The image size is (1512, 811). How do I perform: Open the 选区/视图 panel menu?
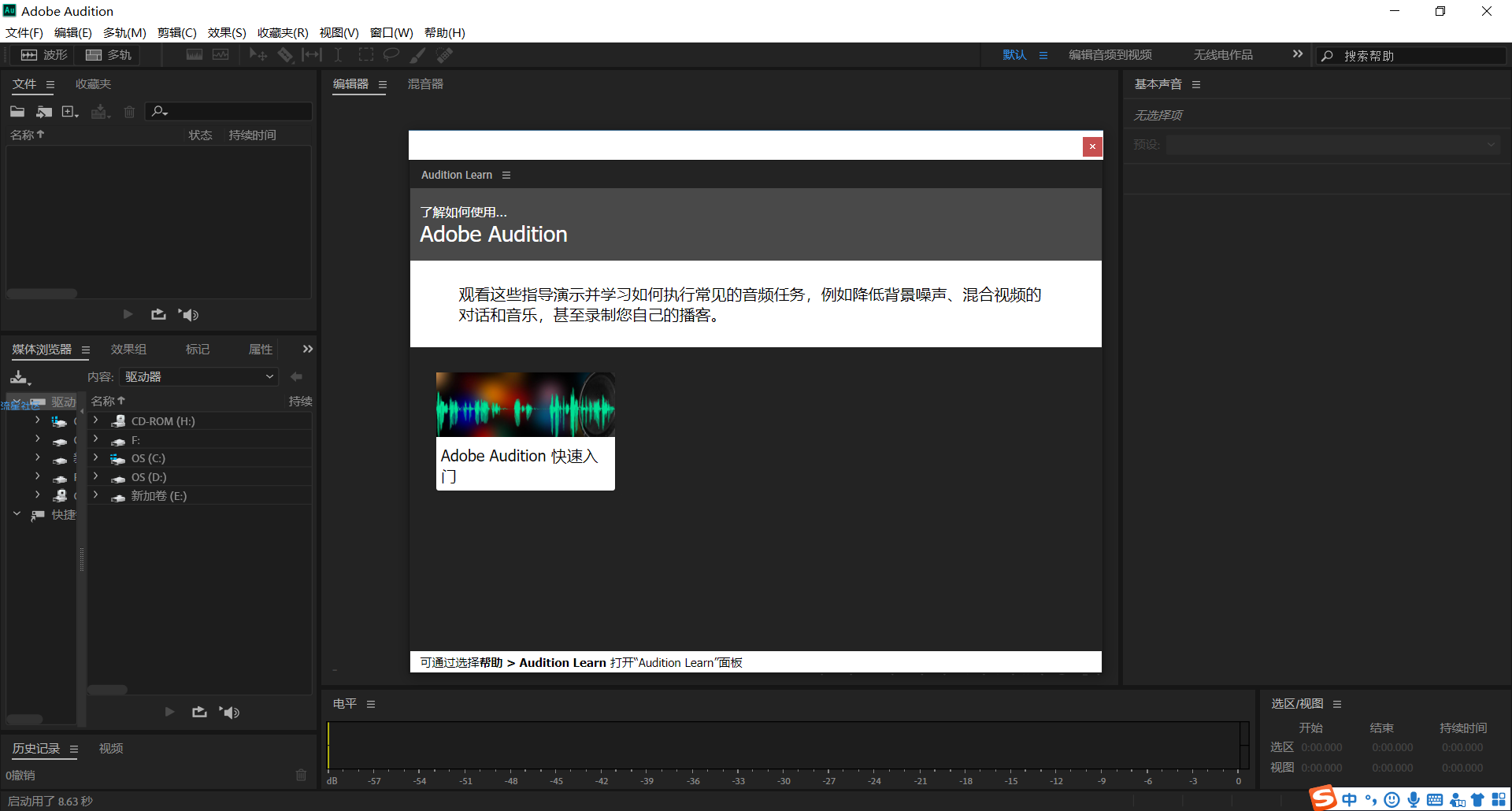click(1337, 704)
